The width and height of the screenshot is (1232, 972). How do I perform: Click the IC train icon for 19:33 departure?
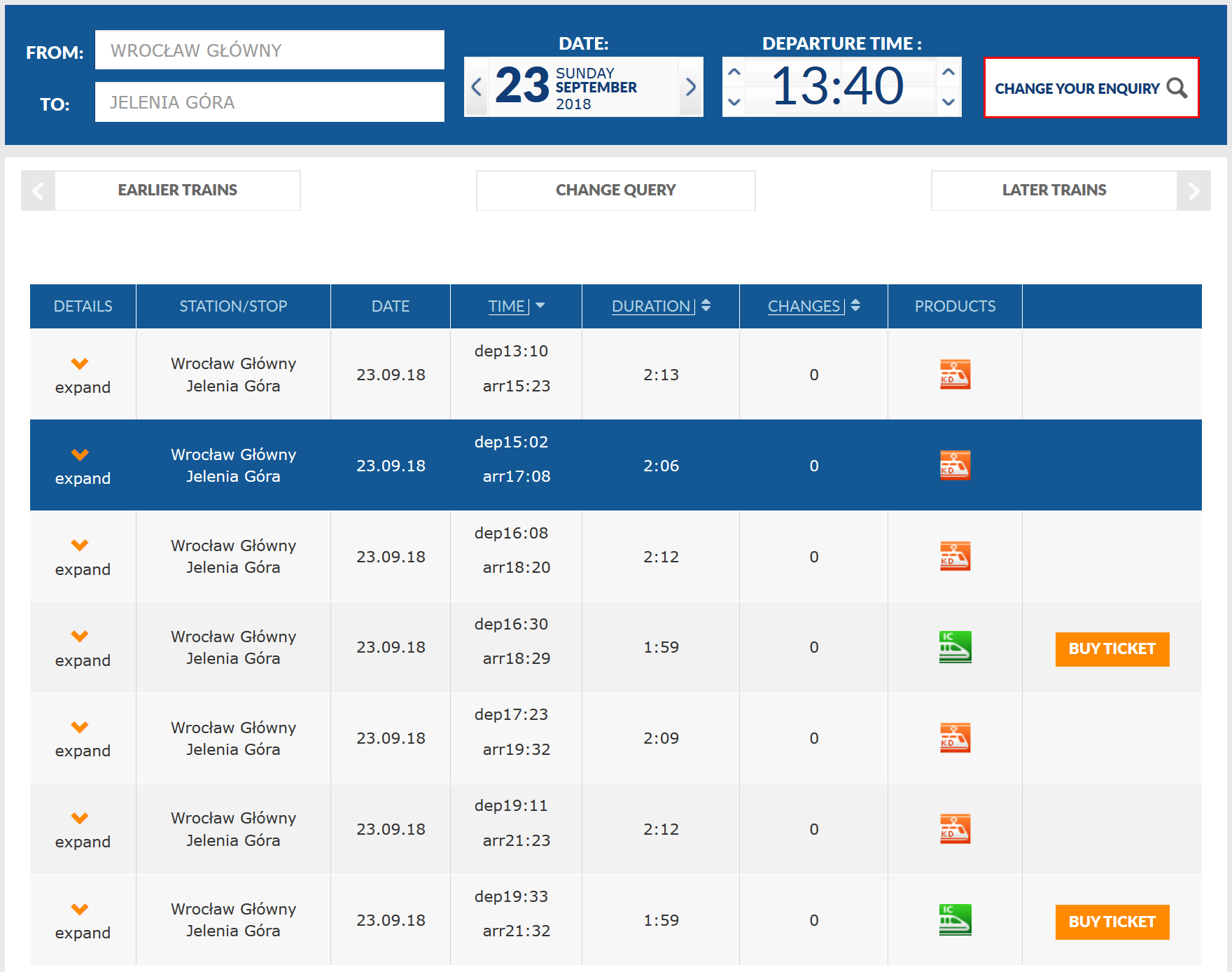click(955, 920)
